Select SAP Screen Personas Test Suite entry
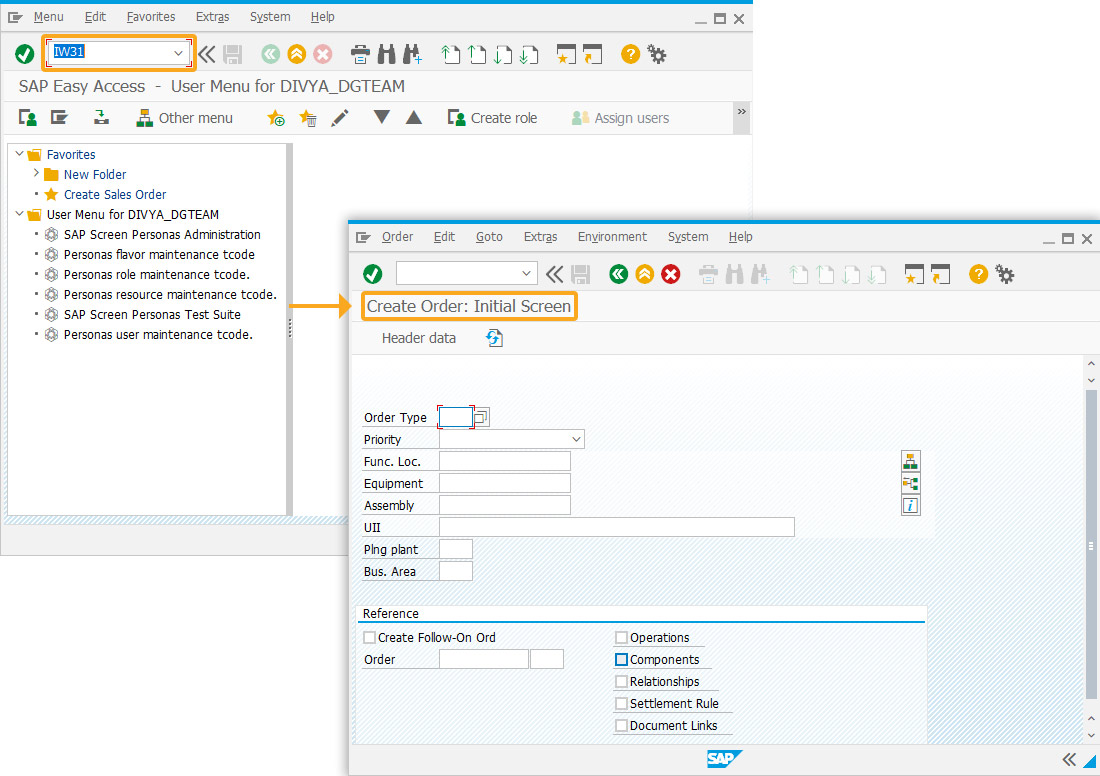The height and width of the screenshot is (776, 1100). [152, 314]
